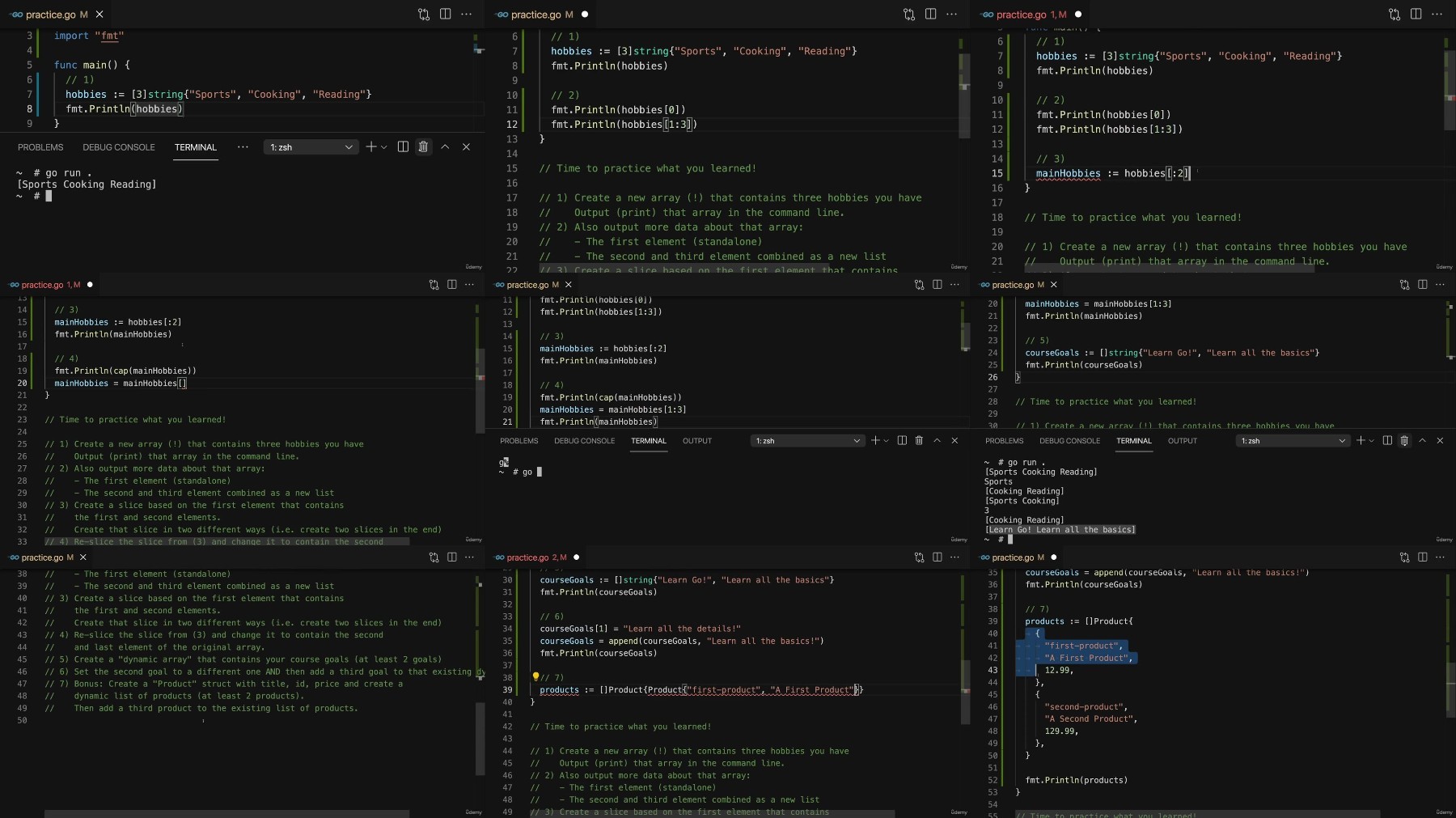Expand launch profile chevron in '# go' prompt panel

[x=887, y=441]
